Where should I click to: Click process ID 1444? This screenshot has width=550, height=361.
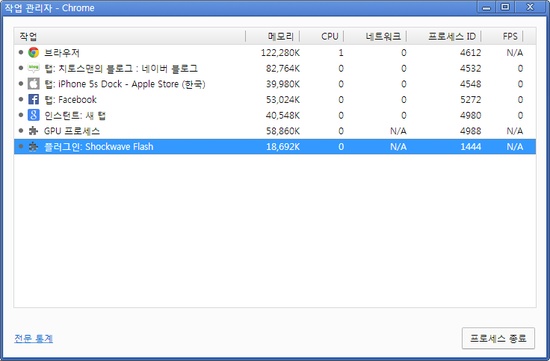pos(470,147)
